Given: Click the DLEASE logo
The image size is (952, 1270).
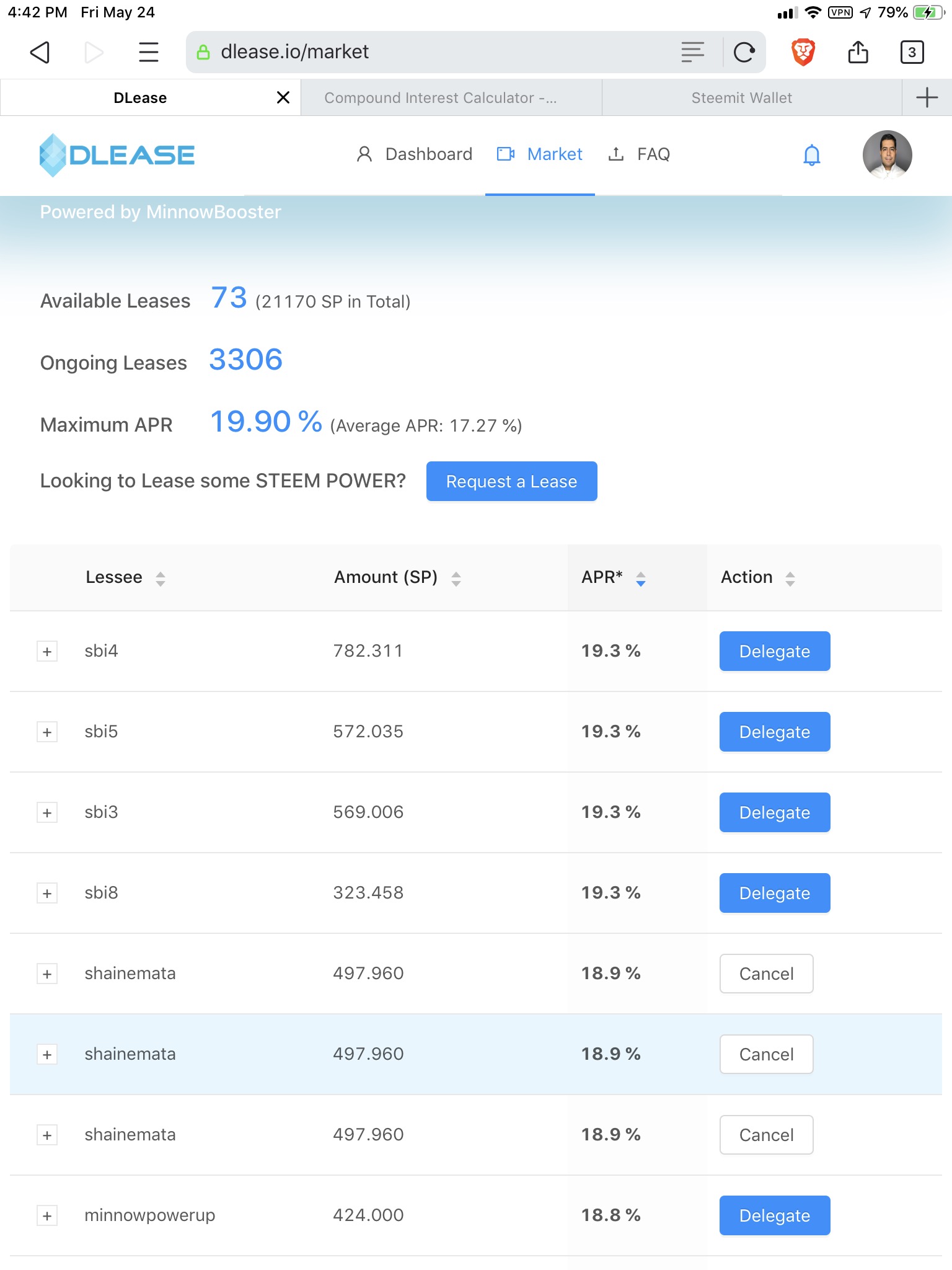Looking at the screenshot, I should (117, 155).
